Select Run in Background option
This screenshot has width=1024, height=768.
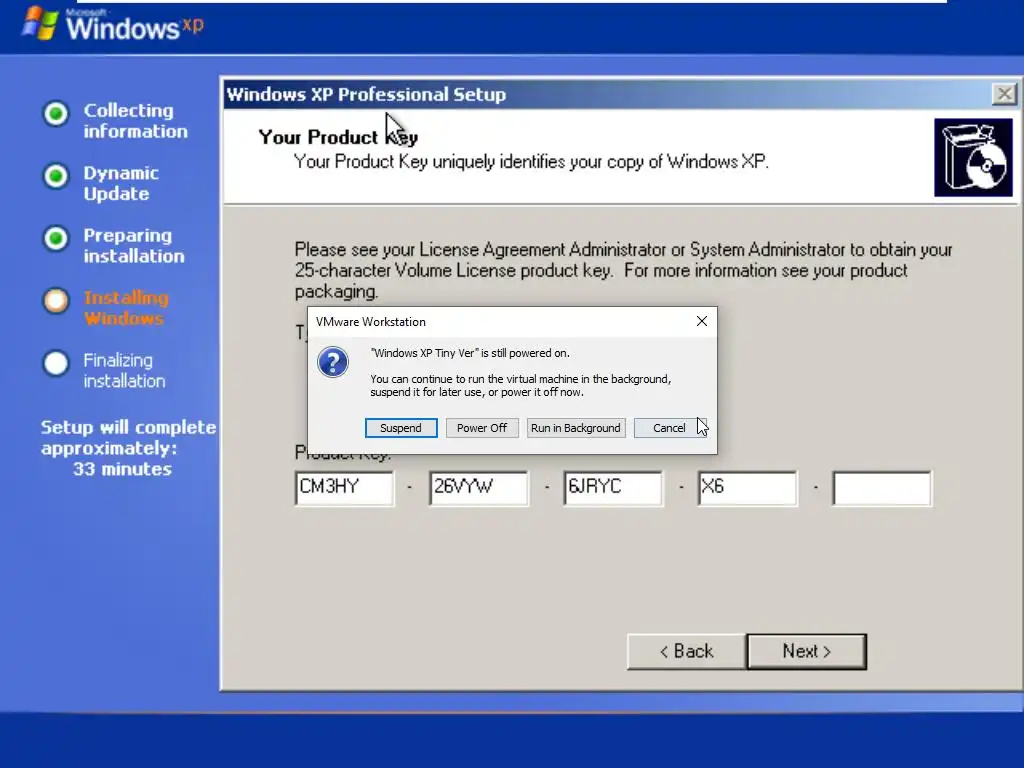coord(576,428)
